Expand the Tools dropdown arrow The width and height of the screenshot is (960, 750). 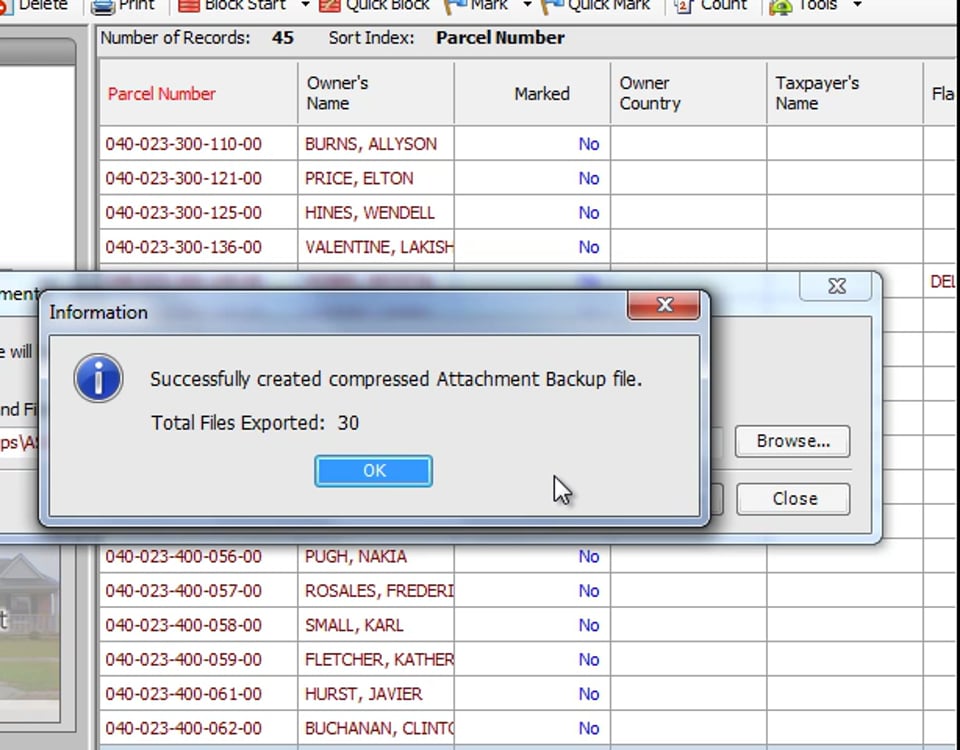(x=857, y=6)
